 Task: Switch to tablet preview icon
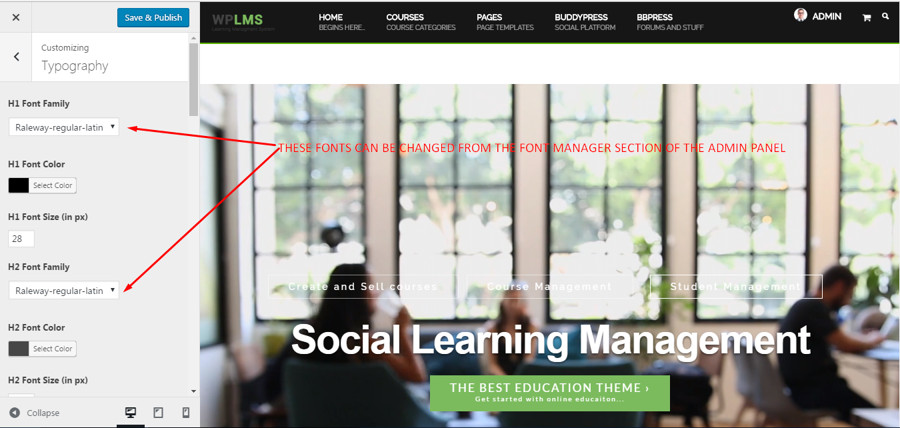pyautogui.click(x=158, y=413)
